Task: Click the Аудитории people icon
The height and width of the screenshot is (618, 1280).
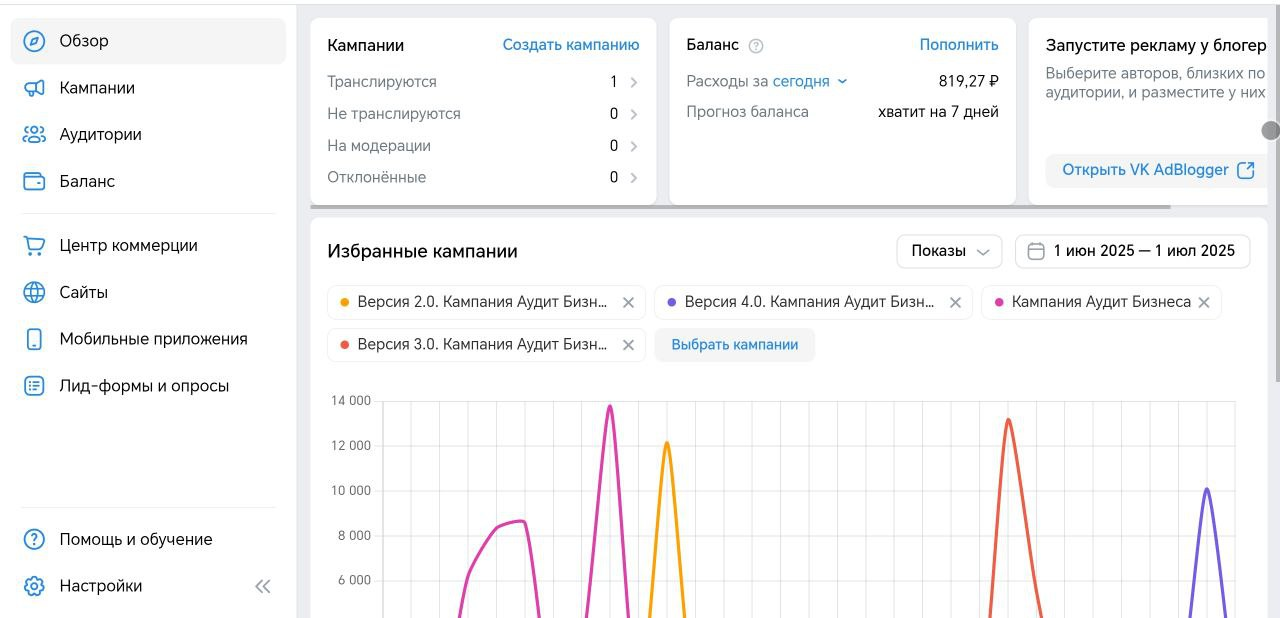Action: 34,134
